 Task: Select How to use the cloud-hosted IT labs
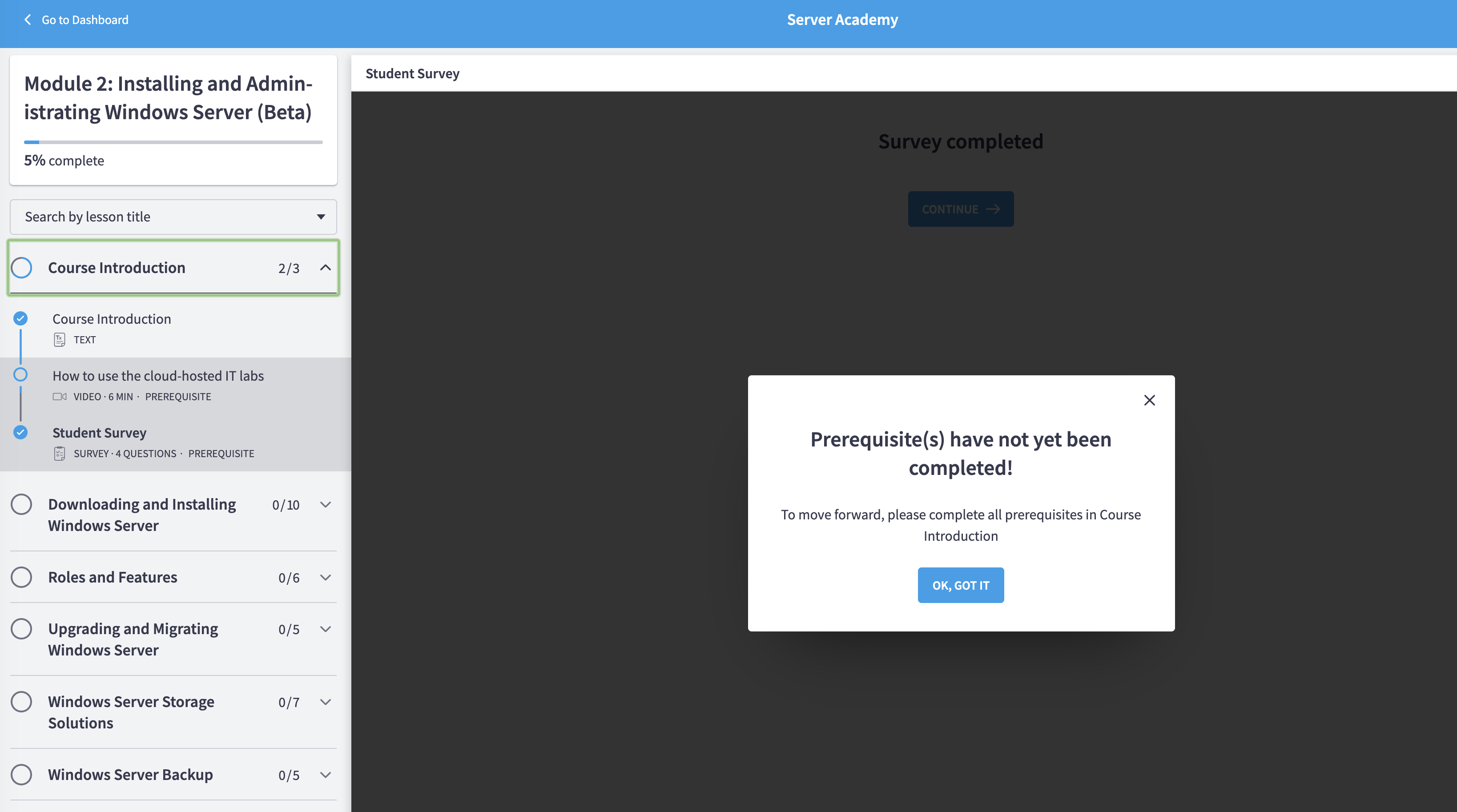click(158, 376)
